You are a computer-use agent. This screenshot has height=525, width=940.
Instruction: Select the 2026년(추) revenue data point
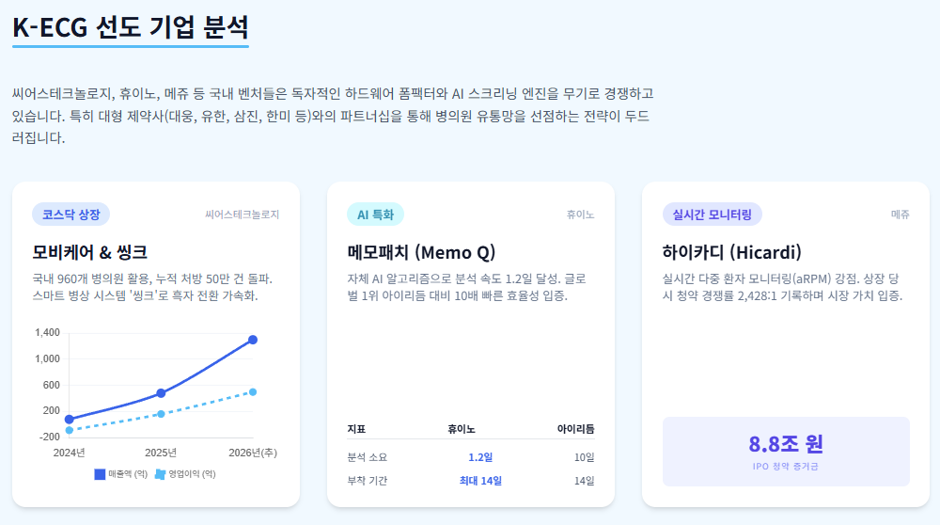pos(253,340)
